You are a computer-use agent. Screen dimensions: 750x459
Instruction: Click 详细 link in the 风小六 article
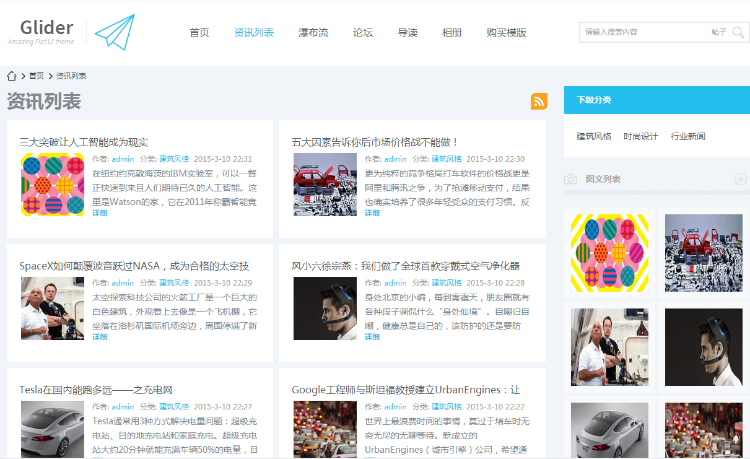372,337
